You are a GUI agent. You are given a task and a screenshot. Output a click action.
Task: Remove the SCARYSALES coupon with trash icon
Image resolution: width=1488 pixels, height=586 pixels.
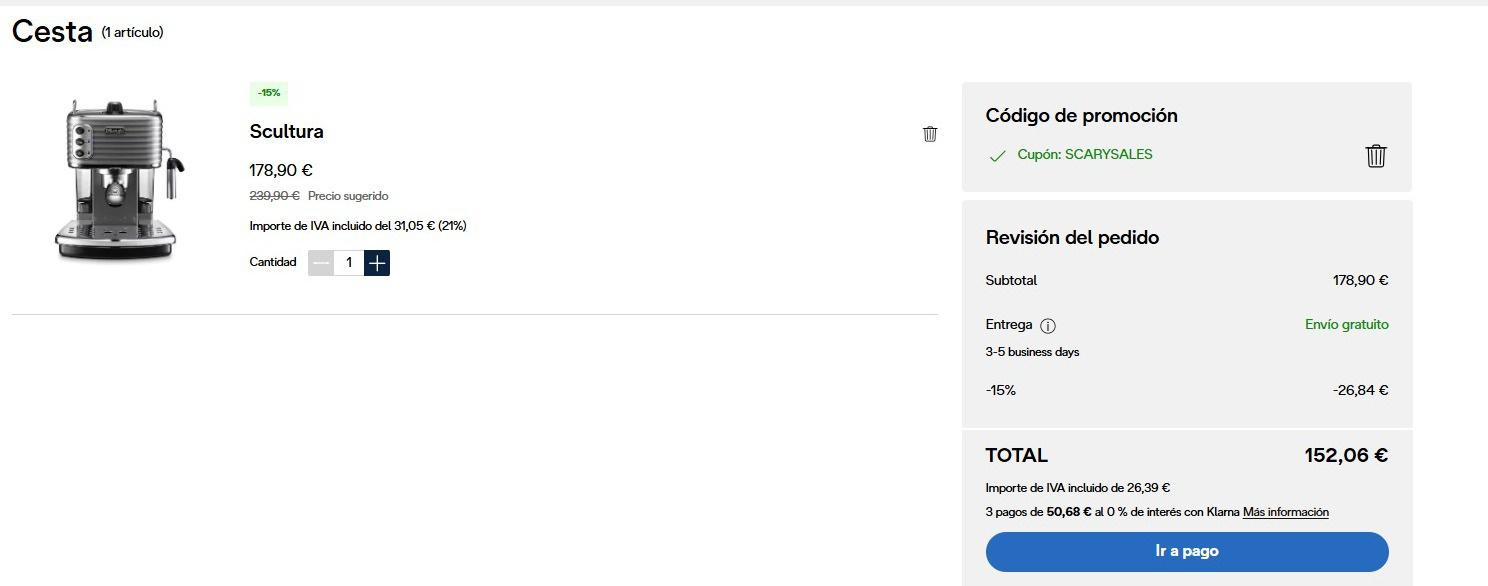coord(1376,156)
